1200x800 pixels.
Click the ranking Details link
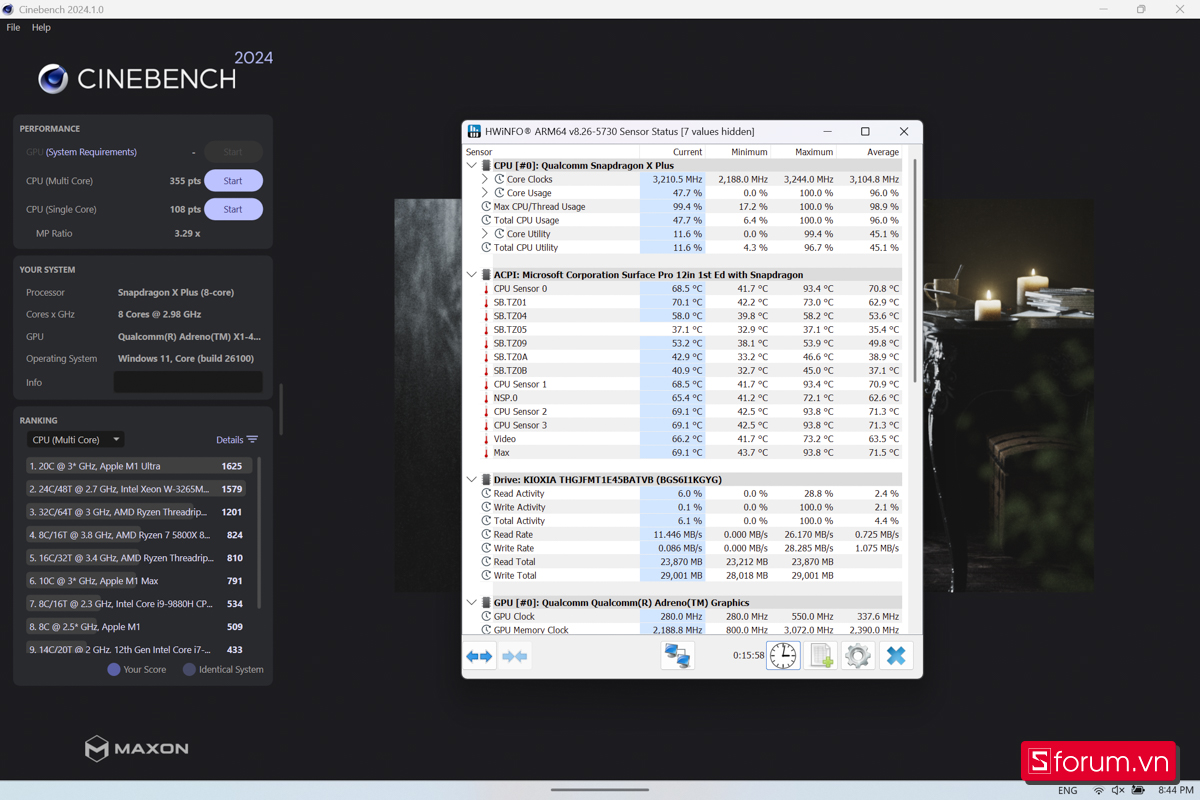tap(230, 440)
